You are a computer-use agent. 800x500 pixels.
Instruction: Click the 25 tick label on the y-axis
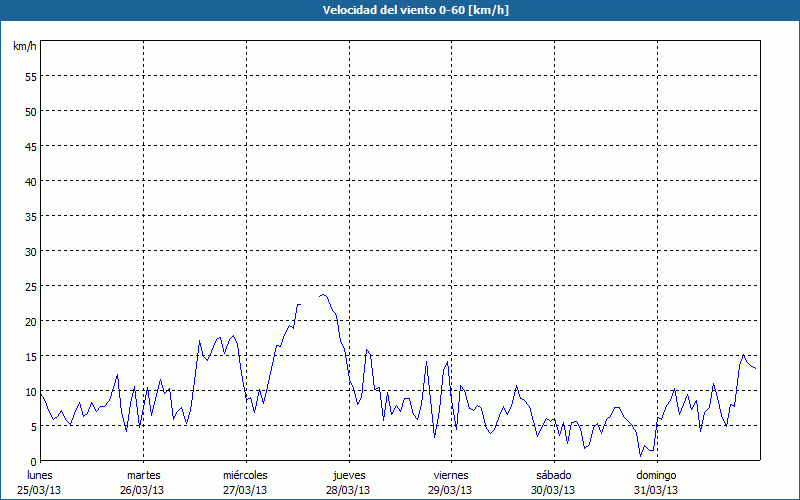(30, 286)
